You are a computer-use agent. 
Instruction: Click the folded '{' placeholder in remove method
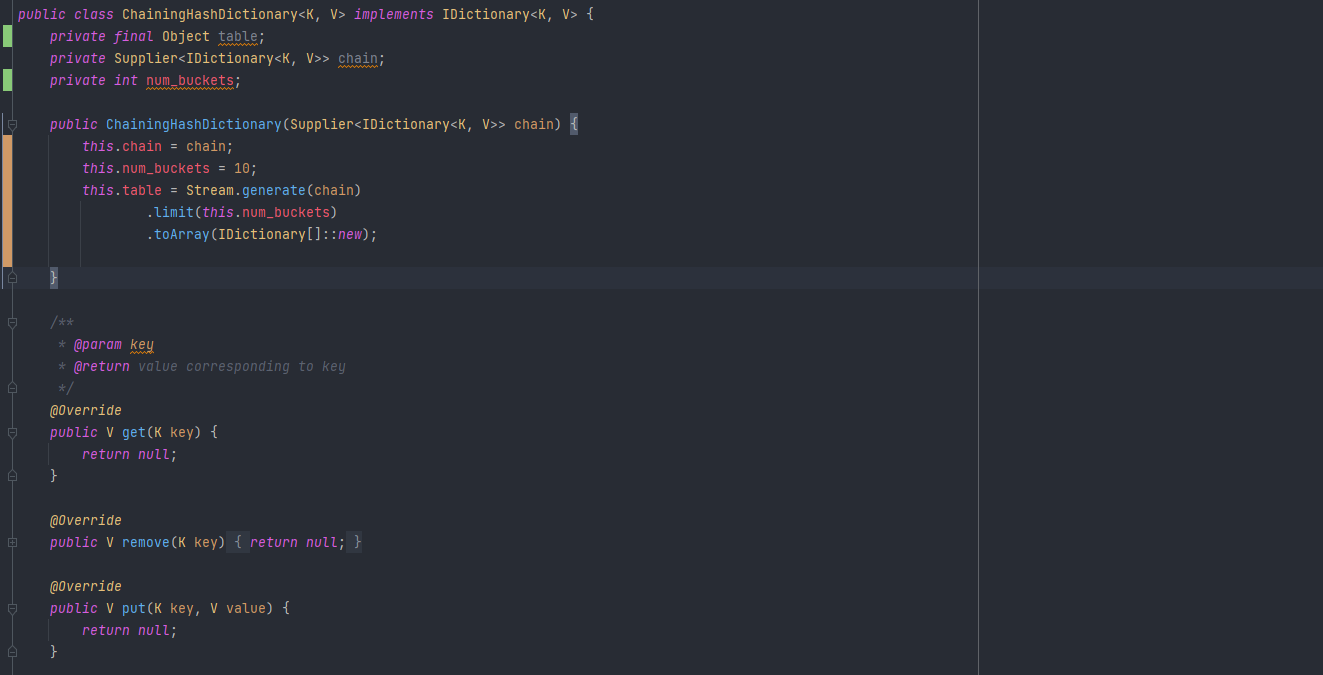pos(238,542)
